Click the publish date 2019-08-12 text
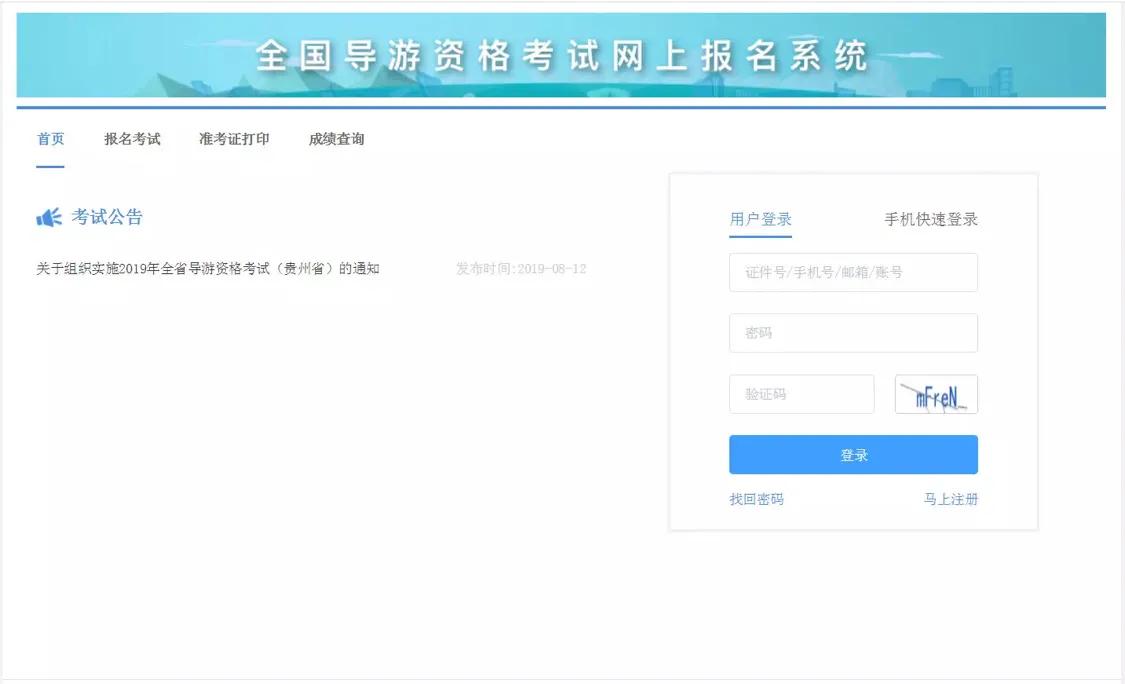This screenshot has height=684, width=1125. (520, 268)
